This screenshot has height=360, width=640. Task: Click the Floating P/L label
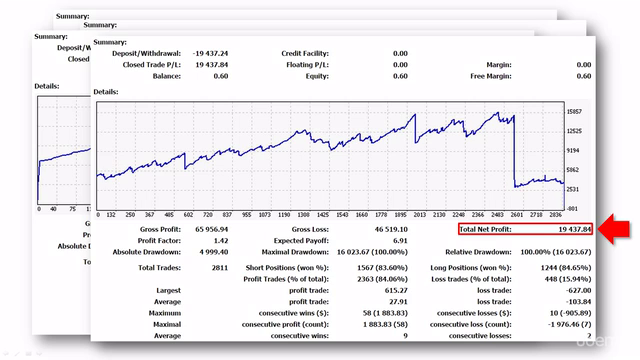pos(307,65)
